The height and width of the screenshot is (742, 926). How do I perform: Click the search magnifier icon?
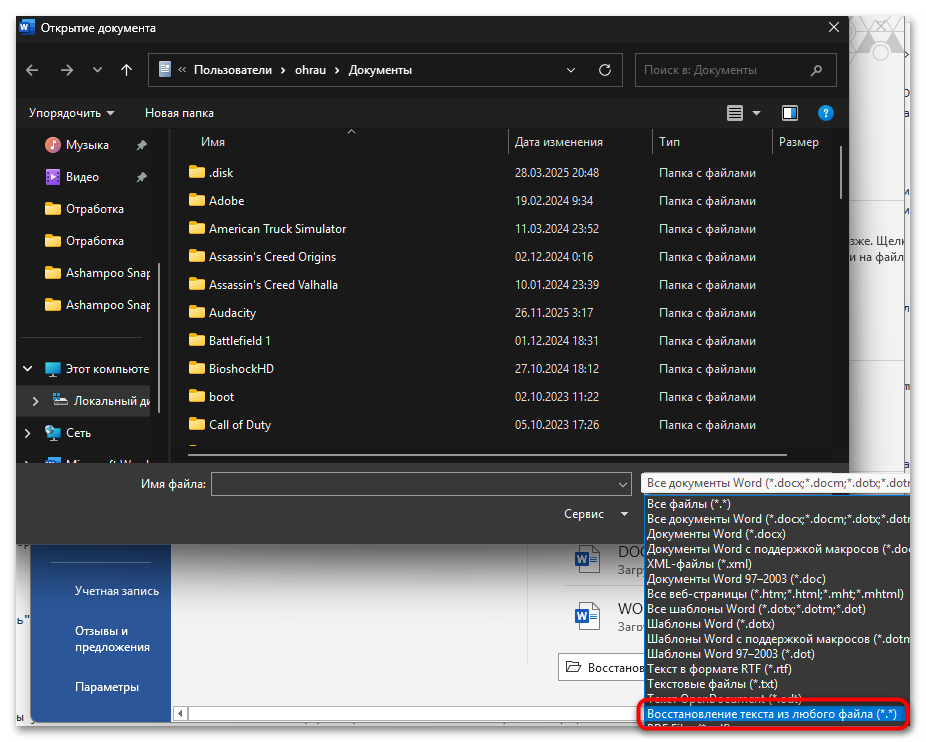pyautogui.click(x=817, y=70)
